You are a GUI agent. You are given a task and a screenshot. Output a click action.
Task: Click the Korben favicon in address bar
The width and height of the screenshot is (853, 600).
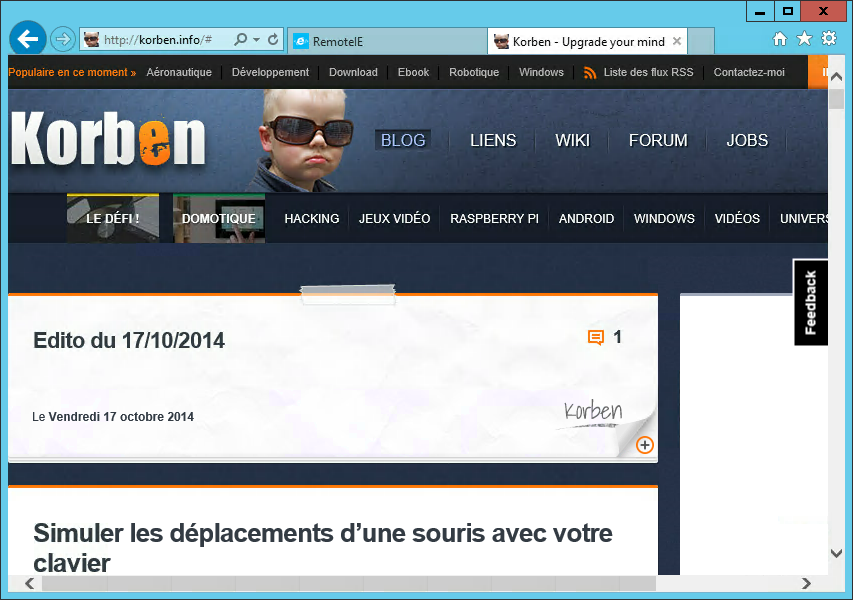pos(91,40)
